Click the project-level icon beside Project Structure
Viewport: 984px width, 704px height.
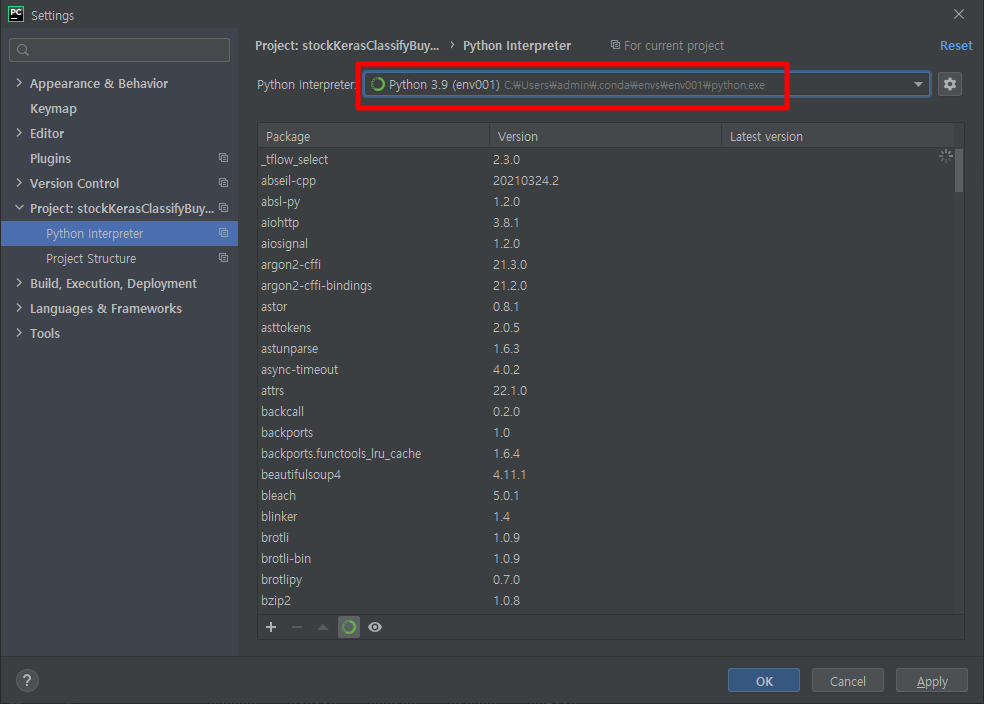223,258
